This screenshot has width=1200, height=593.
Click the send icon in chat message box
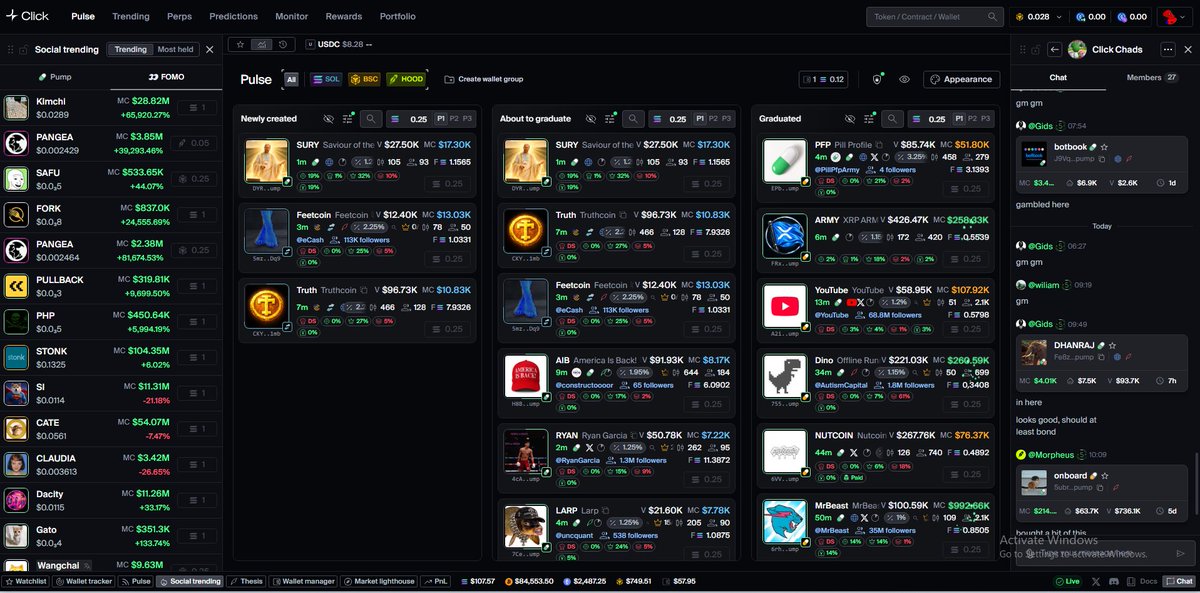point(1180,552)
